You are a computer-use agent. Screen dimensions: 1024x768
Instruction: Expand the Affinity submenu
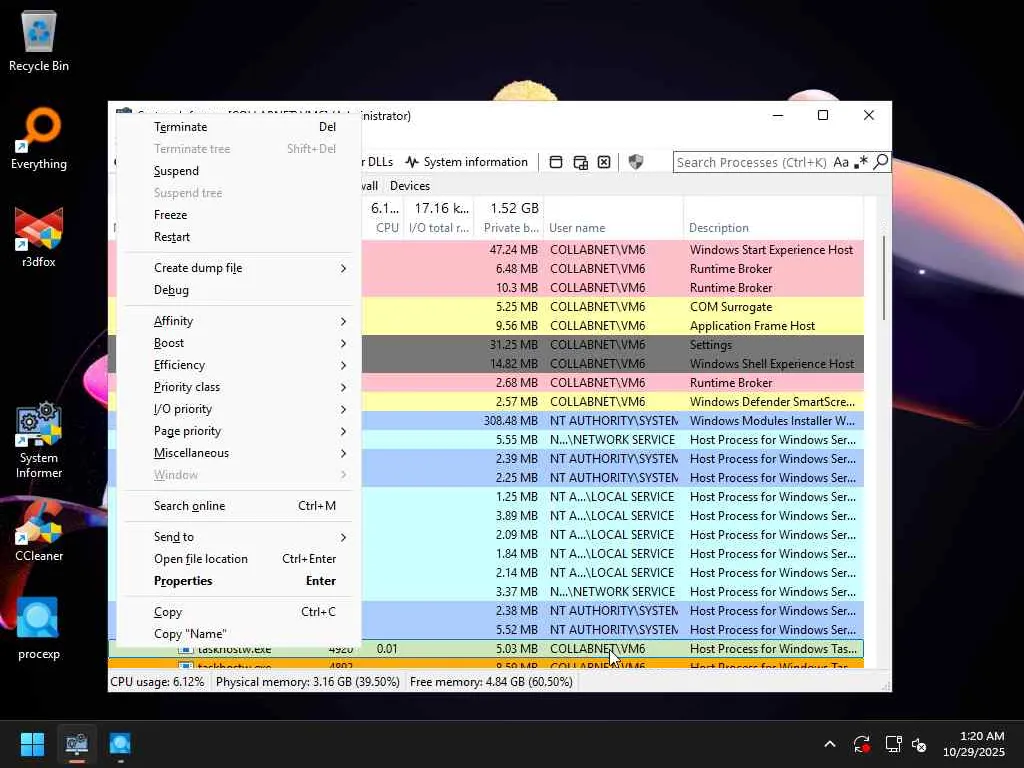pos(239,321)
